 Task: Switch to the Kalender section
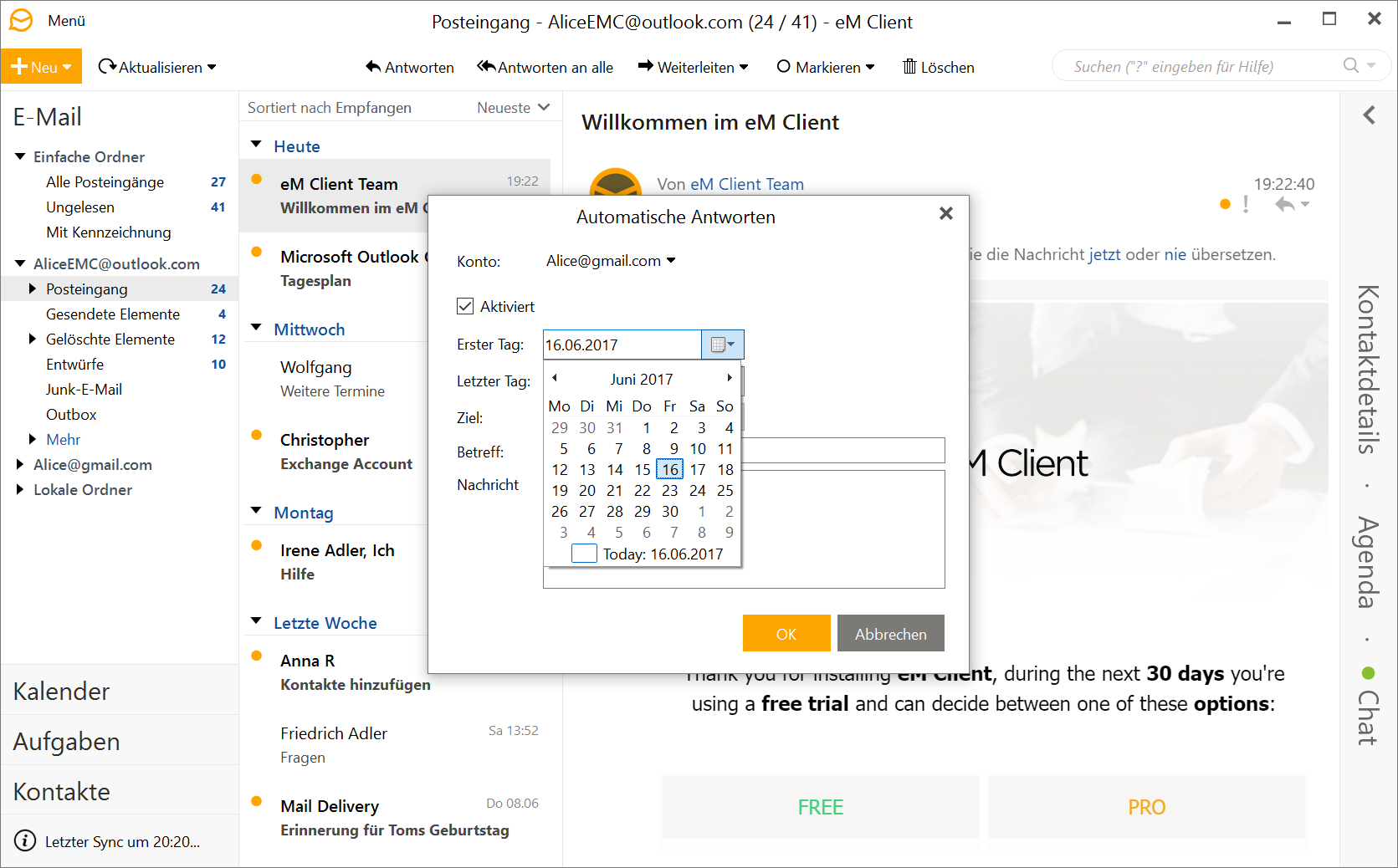click(x=120, y=691)
